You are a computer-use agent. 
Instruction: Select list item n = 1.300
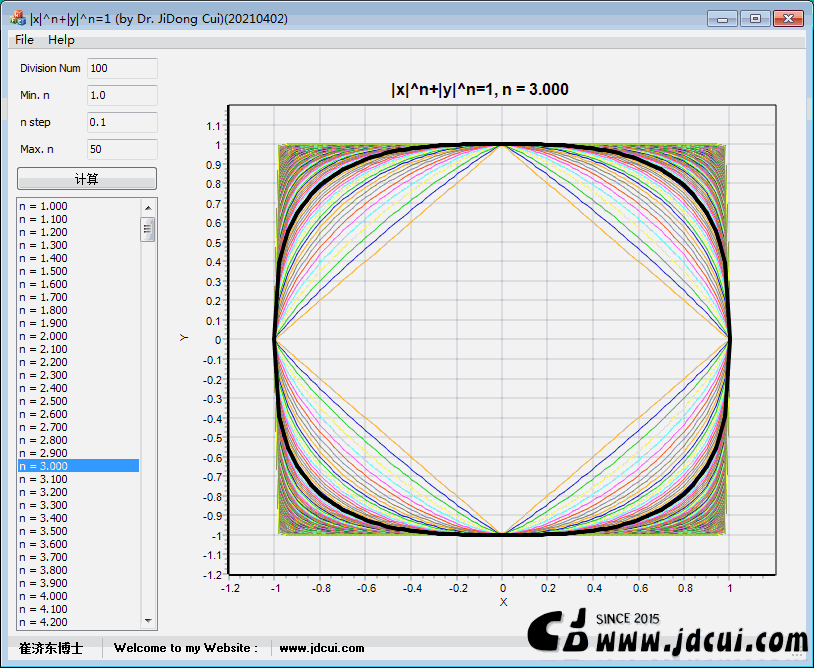(x=78, y=245)
